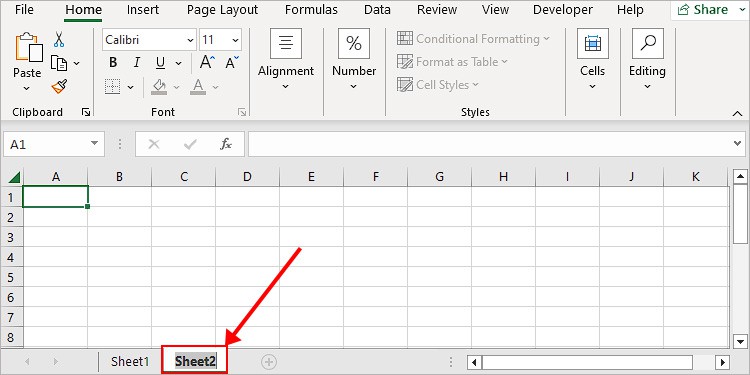Image resolution: width=750 pixels, height=375 pixels.
Task: Add a new sheet with plus icon
Action: (x=269, y=362)
